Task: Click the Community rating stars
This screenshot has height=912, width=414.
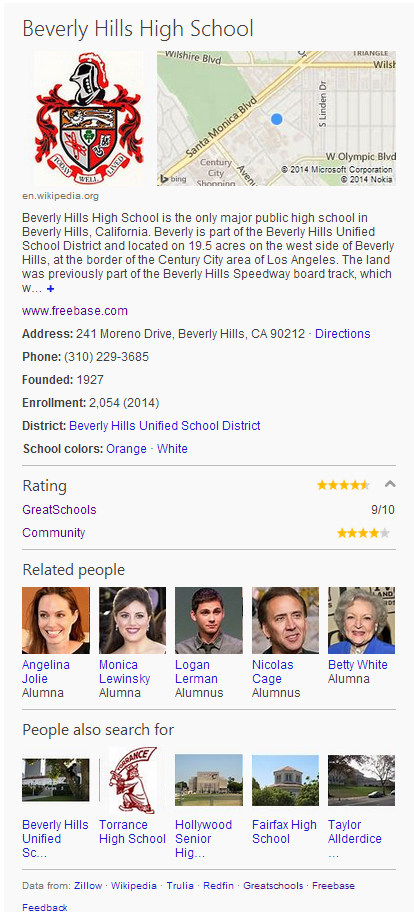Action: click(x=363, y=533)
